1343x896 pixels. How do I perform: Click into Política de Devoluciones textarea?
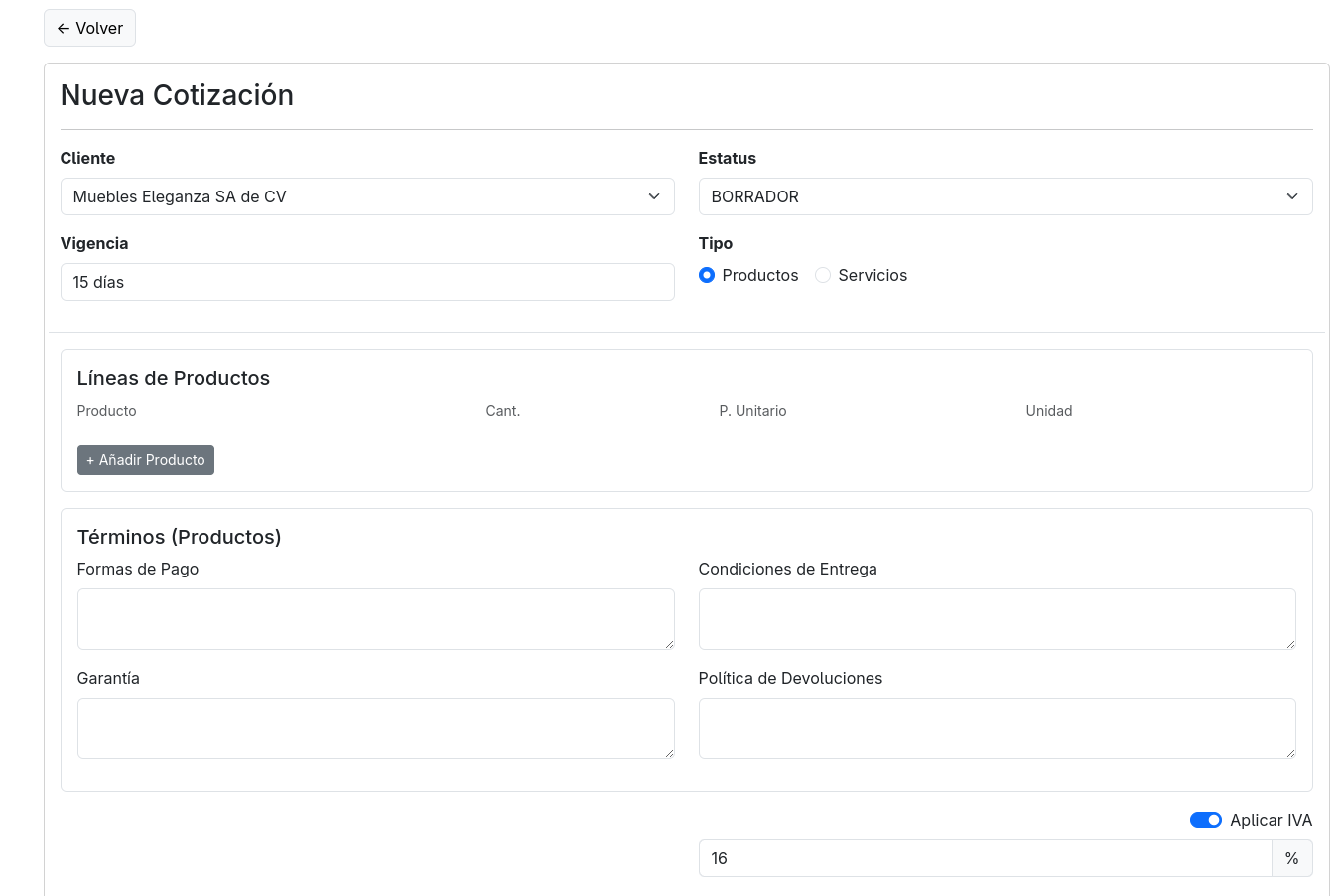tap(997, 728)
